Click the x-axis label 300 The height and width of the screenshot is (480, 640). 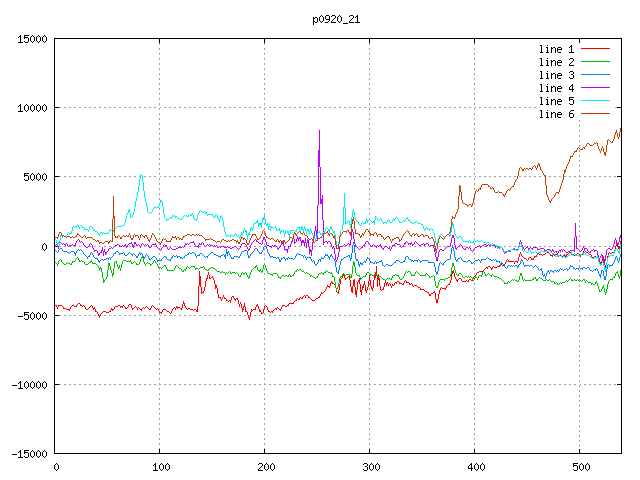coord(371,467)
